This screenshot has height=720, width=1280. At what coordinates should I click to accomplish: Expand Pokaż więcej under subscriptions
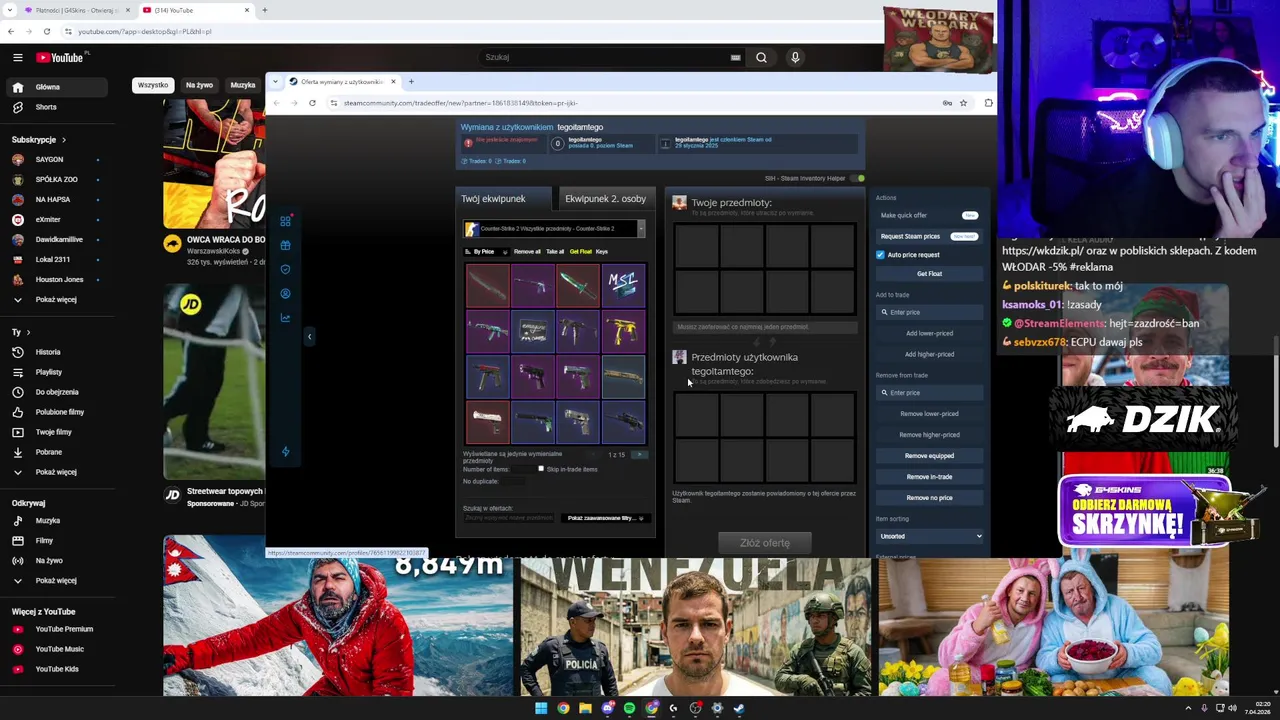[x=56, y=299]
